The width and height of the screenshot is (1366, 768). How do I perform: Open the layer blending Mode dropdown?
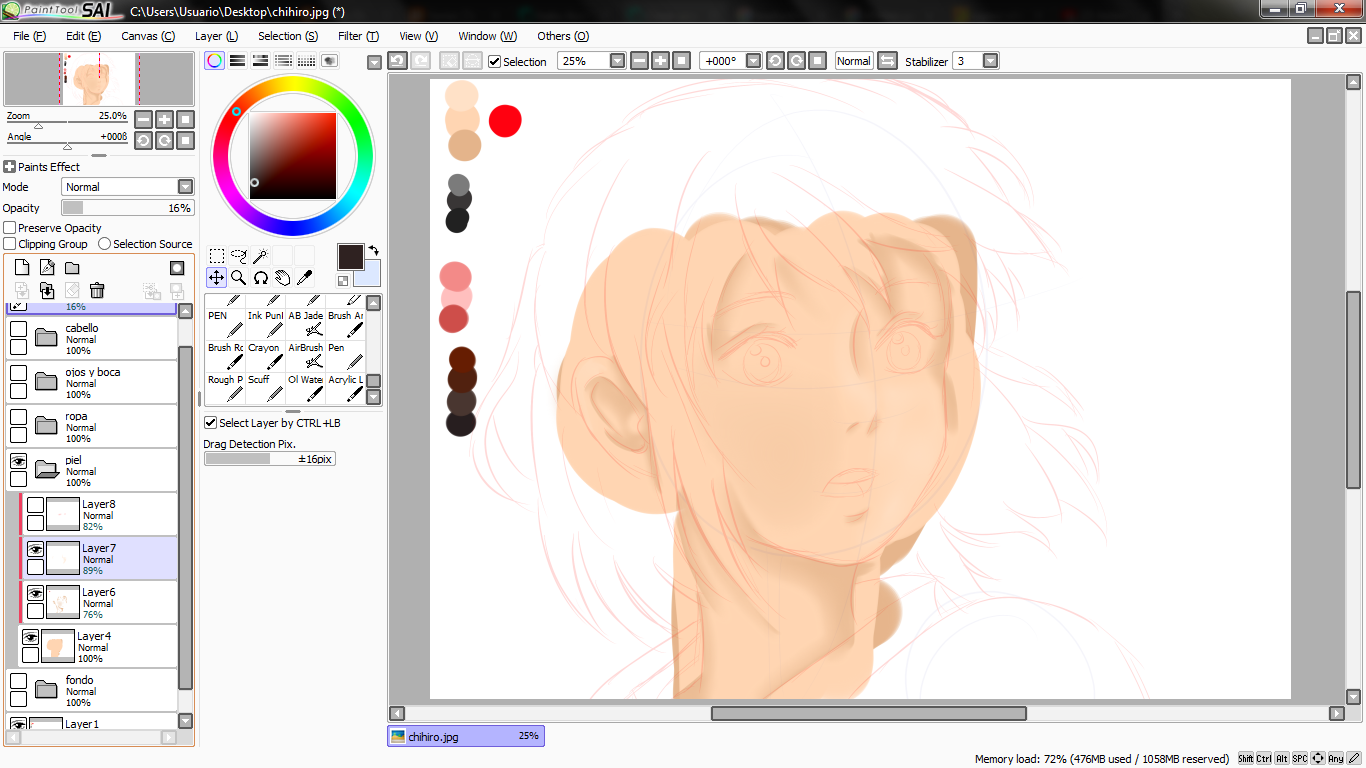coord(185,187)
